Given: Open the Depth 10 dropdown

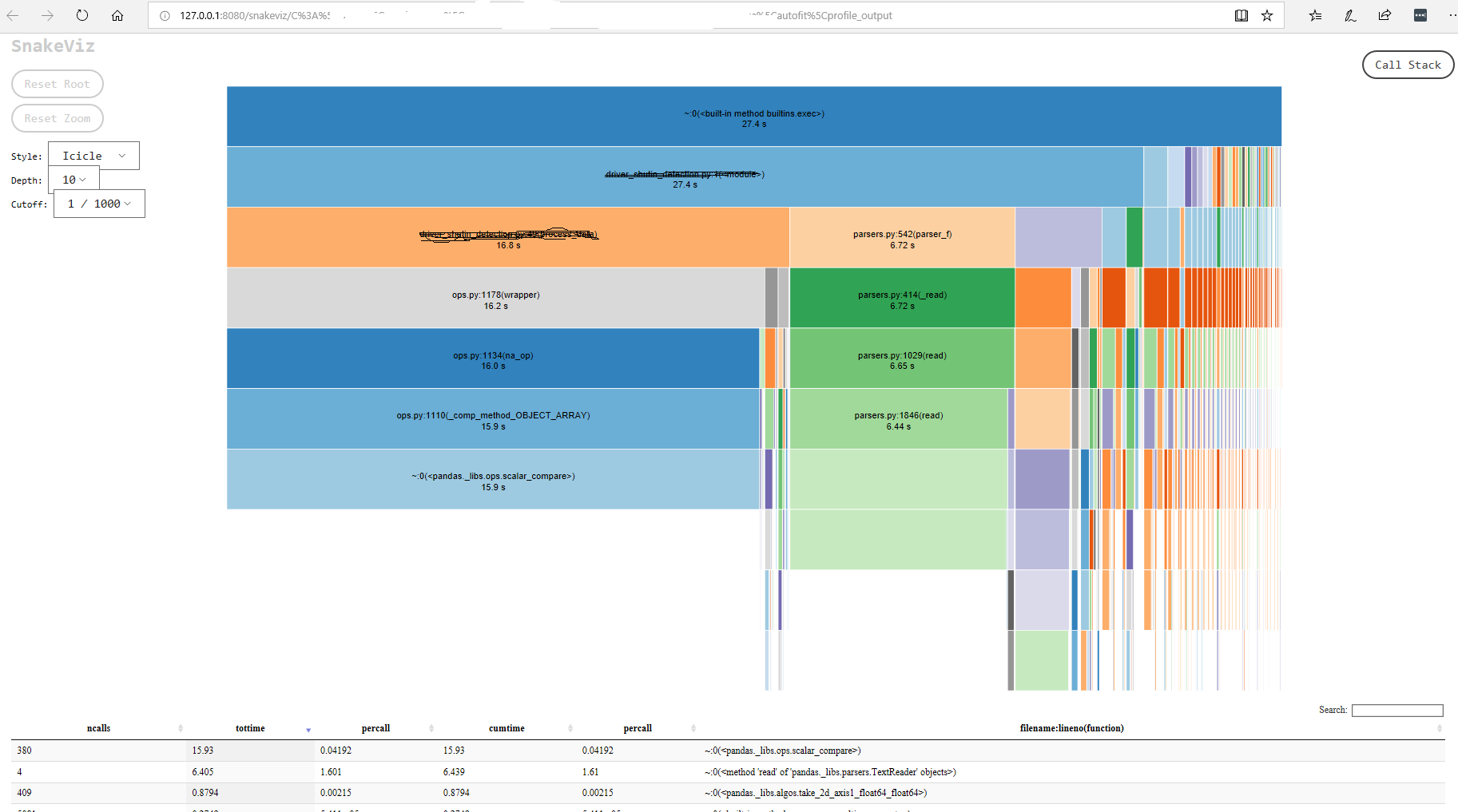Looking at the screenshot, I should click(73, 180).
